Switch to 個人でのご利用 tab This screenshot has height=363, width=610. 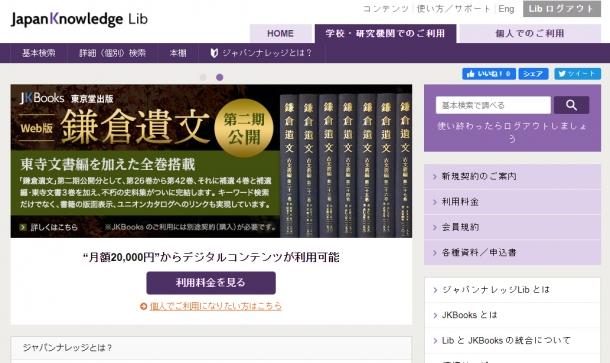tap(530, 33)
